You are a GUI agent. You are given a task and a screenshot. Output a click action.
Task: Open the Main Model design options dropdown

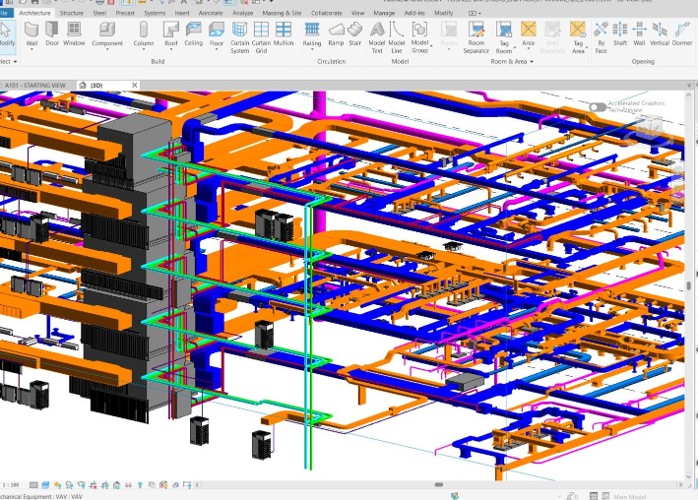[x=629, y=496]
